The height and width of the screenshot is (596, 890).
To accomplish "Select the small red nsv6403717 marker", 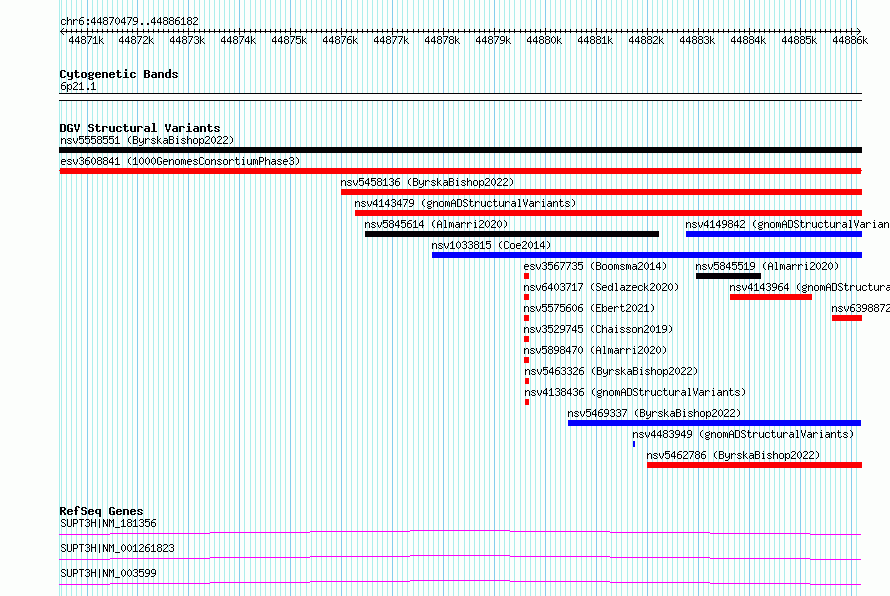I will pyautogui.click(x=526, y=297).
